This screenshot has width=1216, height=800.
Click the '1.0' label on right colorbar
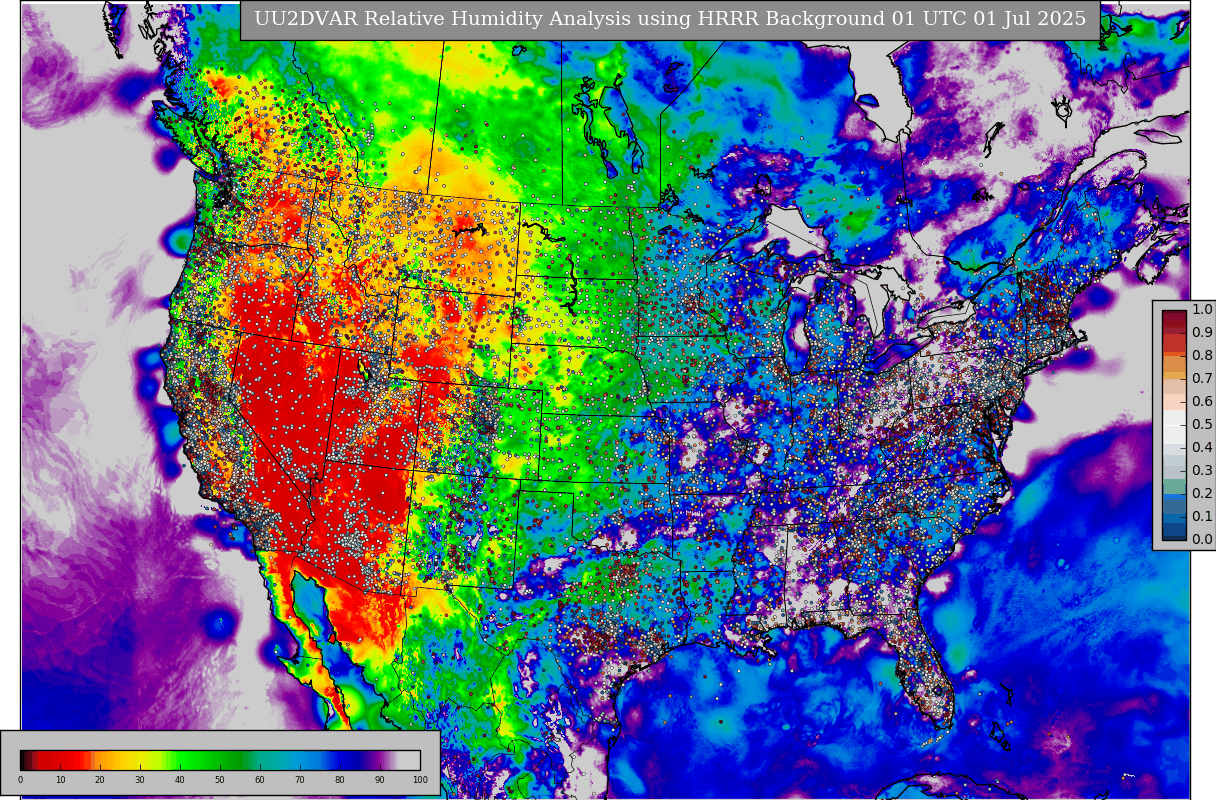(x=1202, y=310)
